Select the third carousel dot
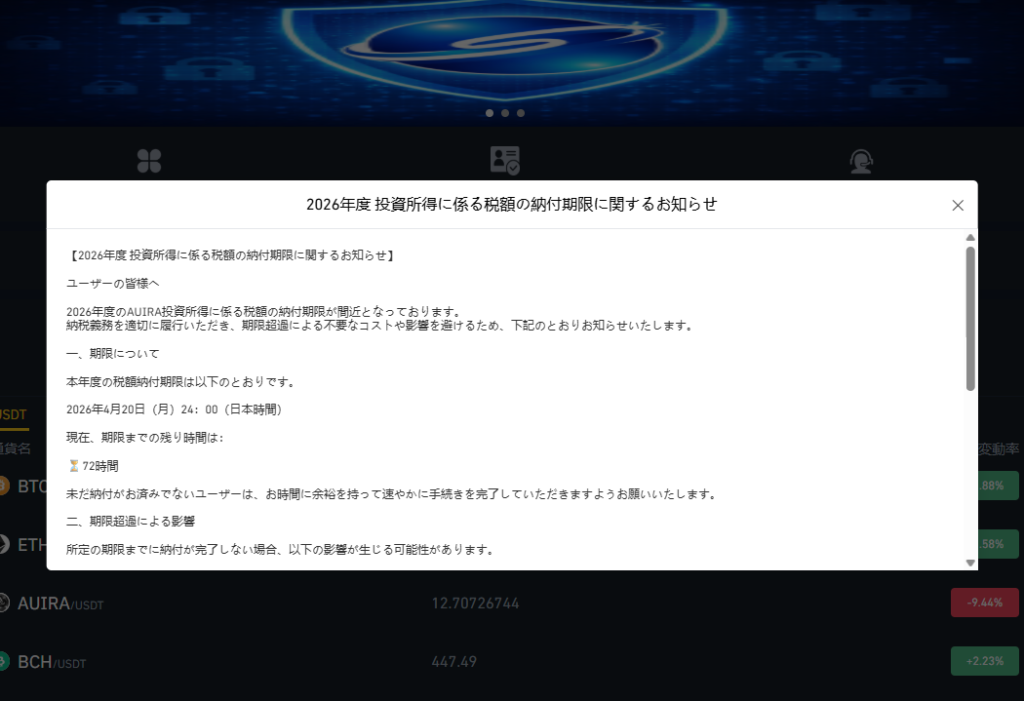 (x=520, y=113)
